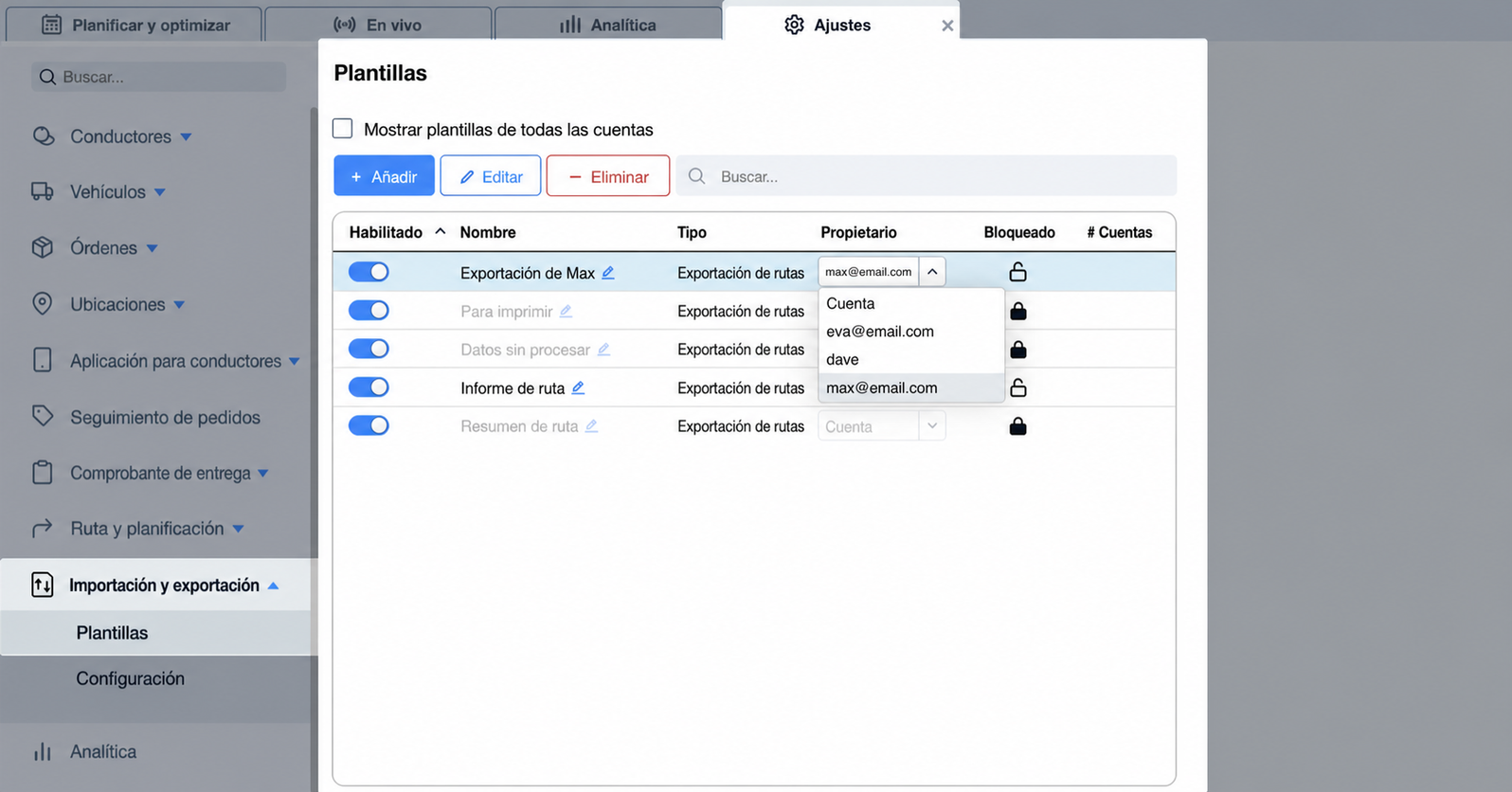
Task: Click the closed padlock on Para imprimir row
Action: 1018,311
